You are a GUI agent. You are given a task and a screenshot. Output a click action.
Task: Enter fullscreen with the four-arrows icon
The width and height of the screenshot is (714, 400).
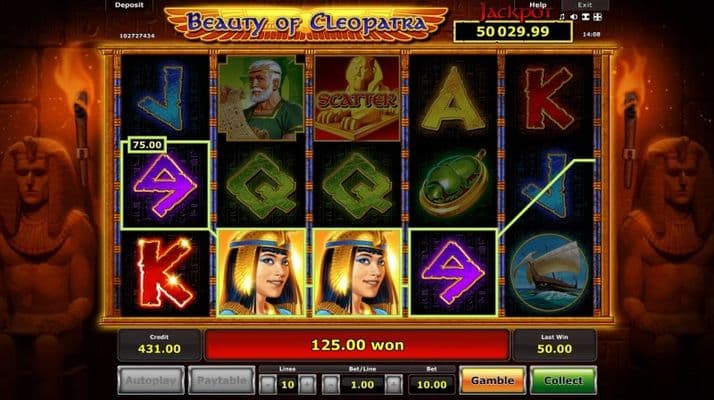point(598,17)
